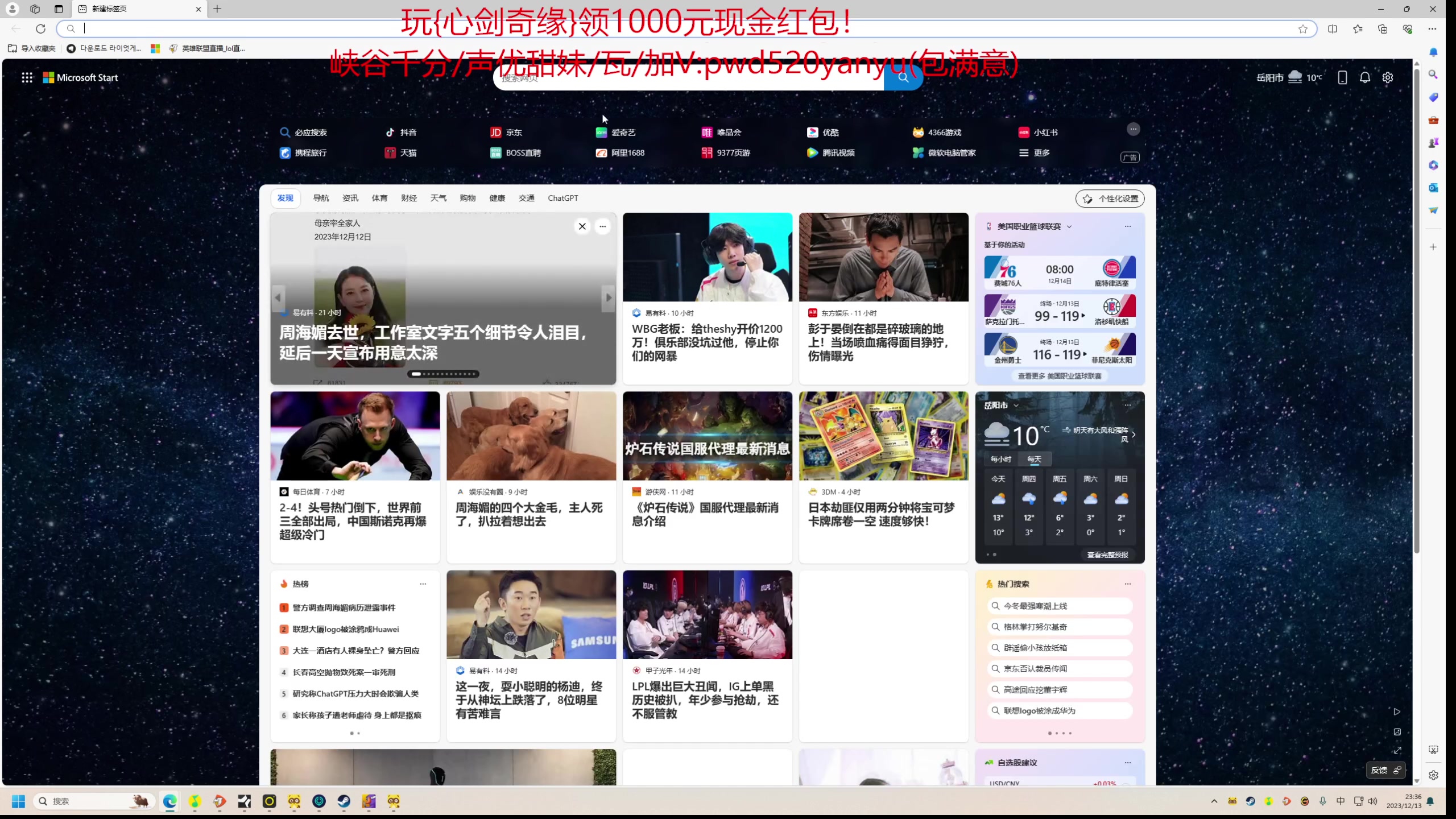
Task: Select the 财经 feed tab
Action: click(409, 198)
